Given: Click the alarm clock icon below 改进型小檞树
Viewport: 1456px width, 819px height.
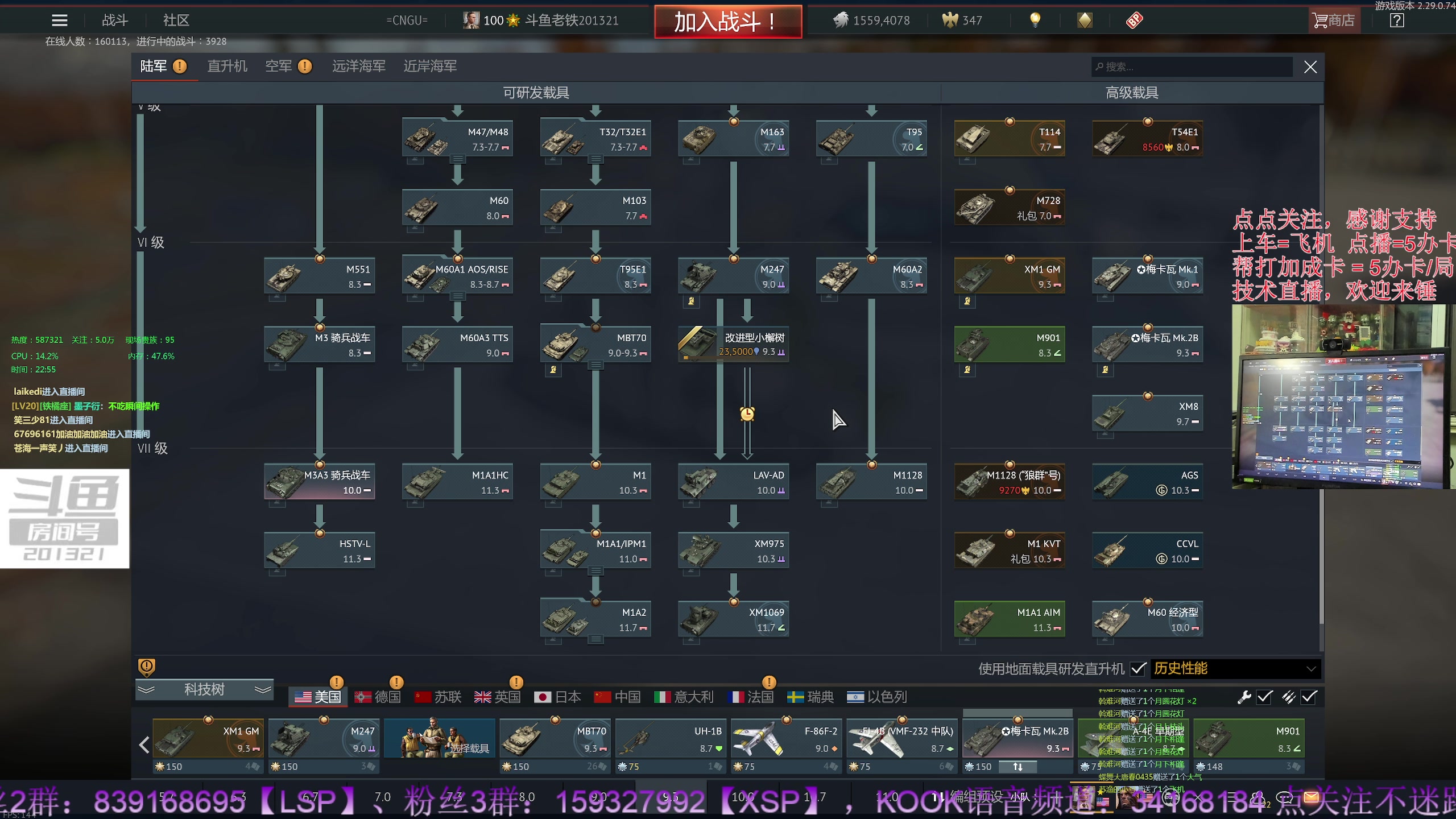Looking at the screenshot, I should (747, 414).
